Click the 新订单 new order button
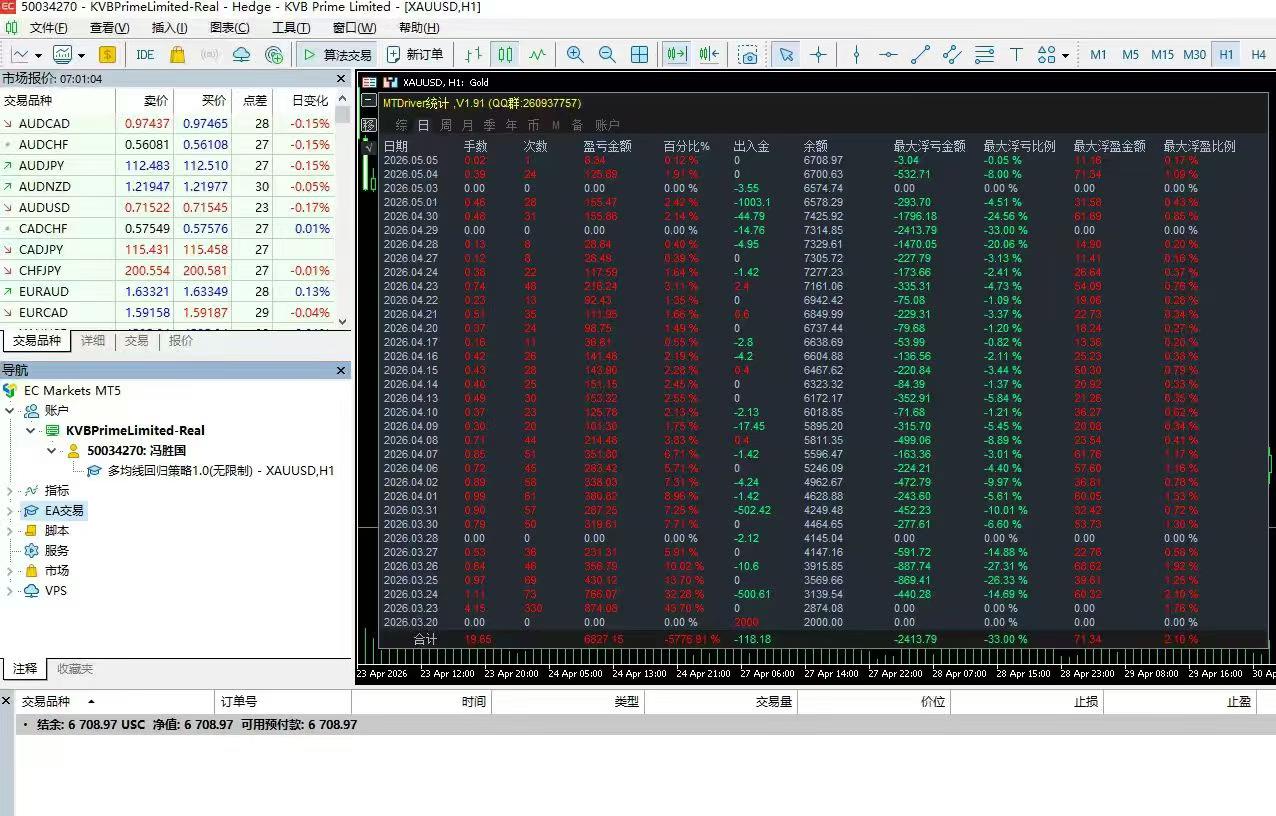The image size is (1276, 816). (x=415, y=55)
